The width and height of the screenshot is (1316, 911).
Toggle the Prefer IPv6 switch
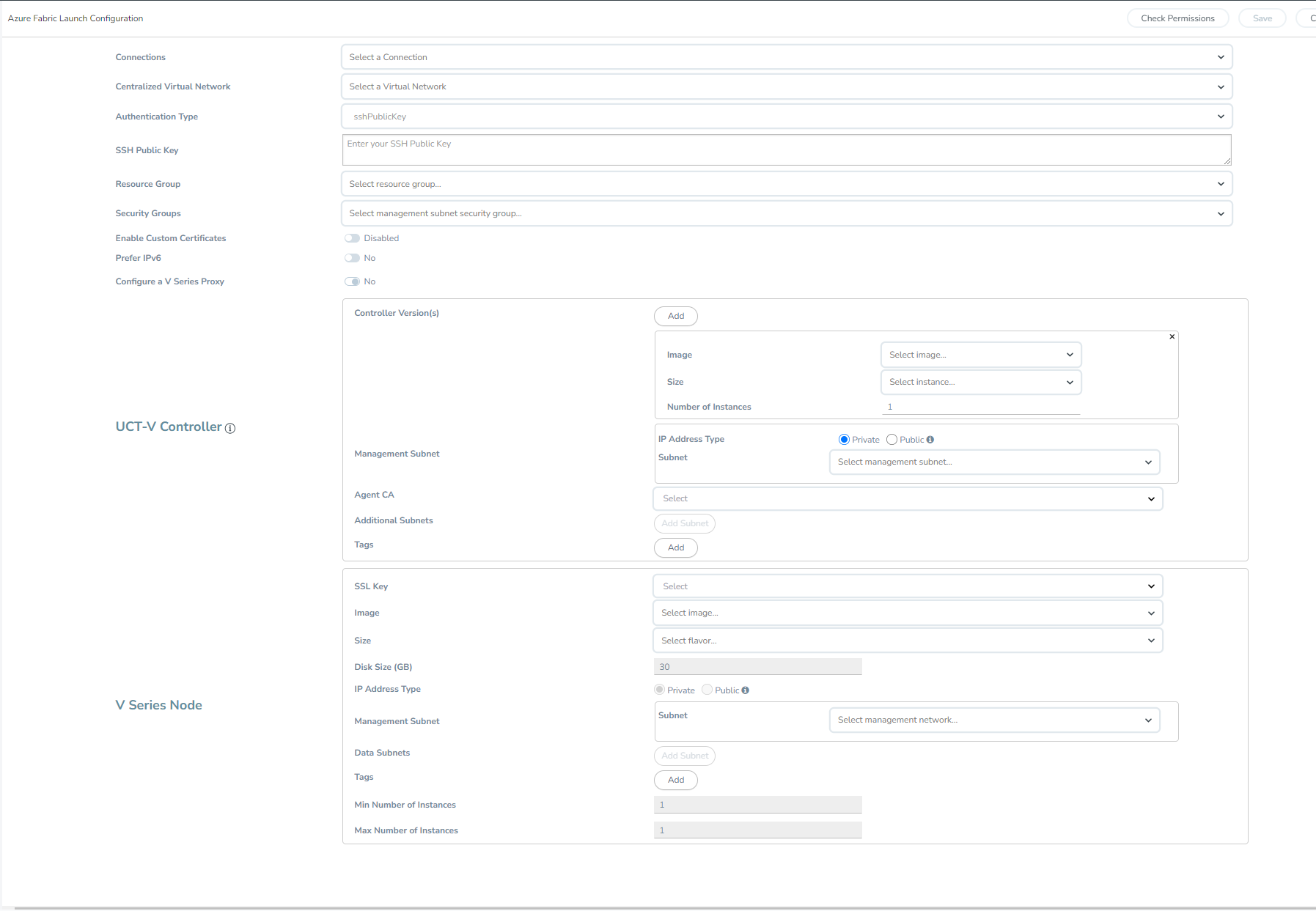[x=353, y=258]
